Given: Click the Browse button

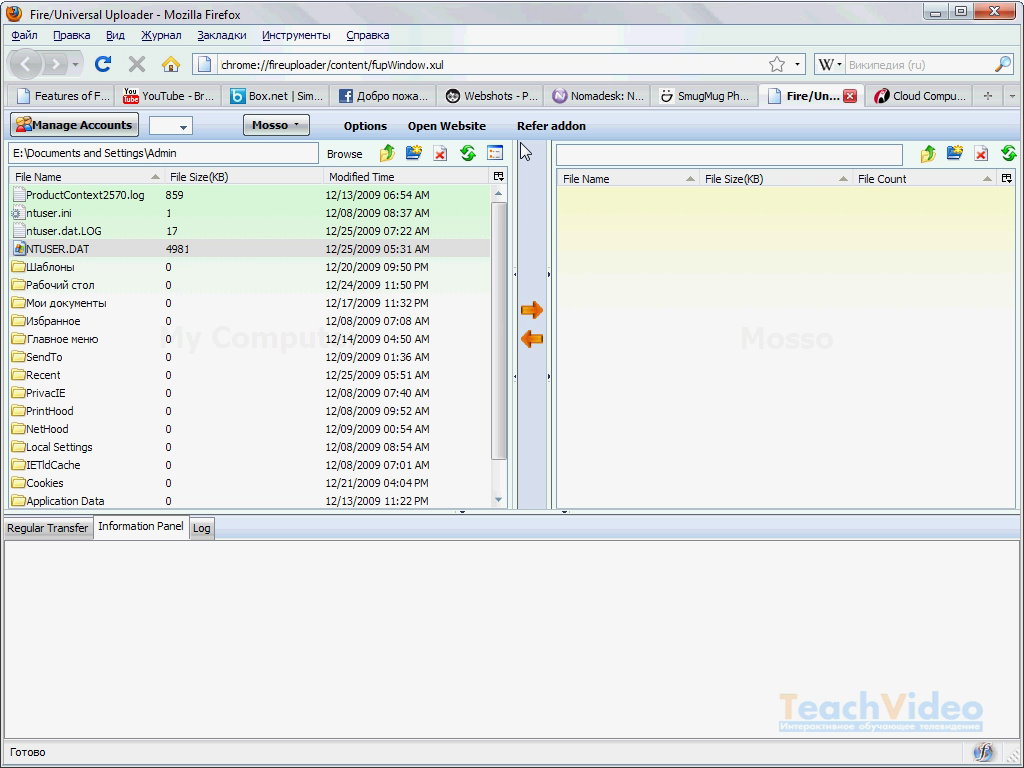Looking at the screenshot, I should pyautogui.click(x=344, y=154).
